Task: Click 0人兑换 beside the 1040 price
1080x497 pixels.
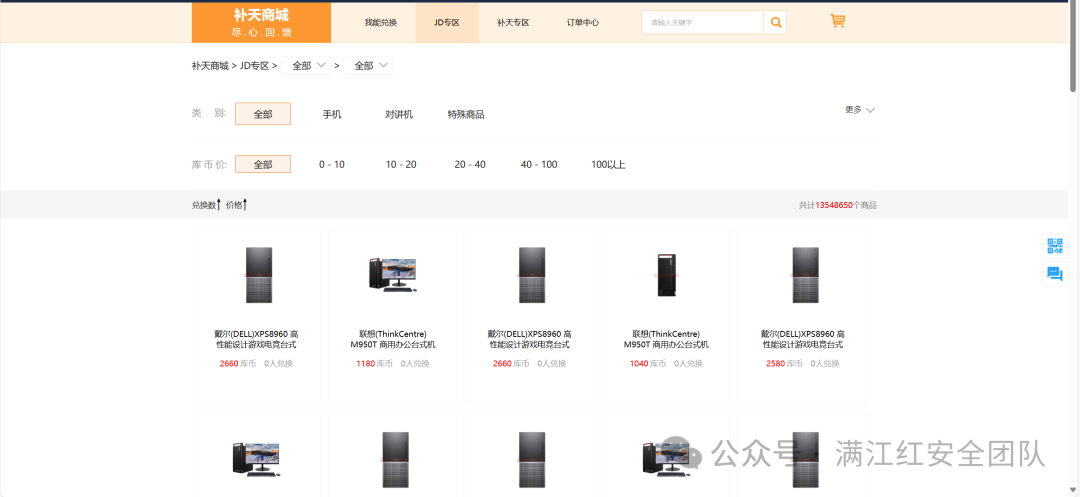Action: 689,363
